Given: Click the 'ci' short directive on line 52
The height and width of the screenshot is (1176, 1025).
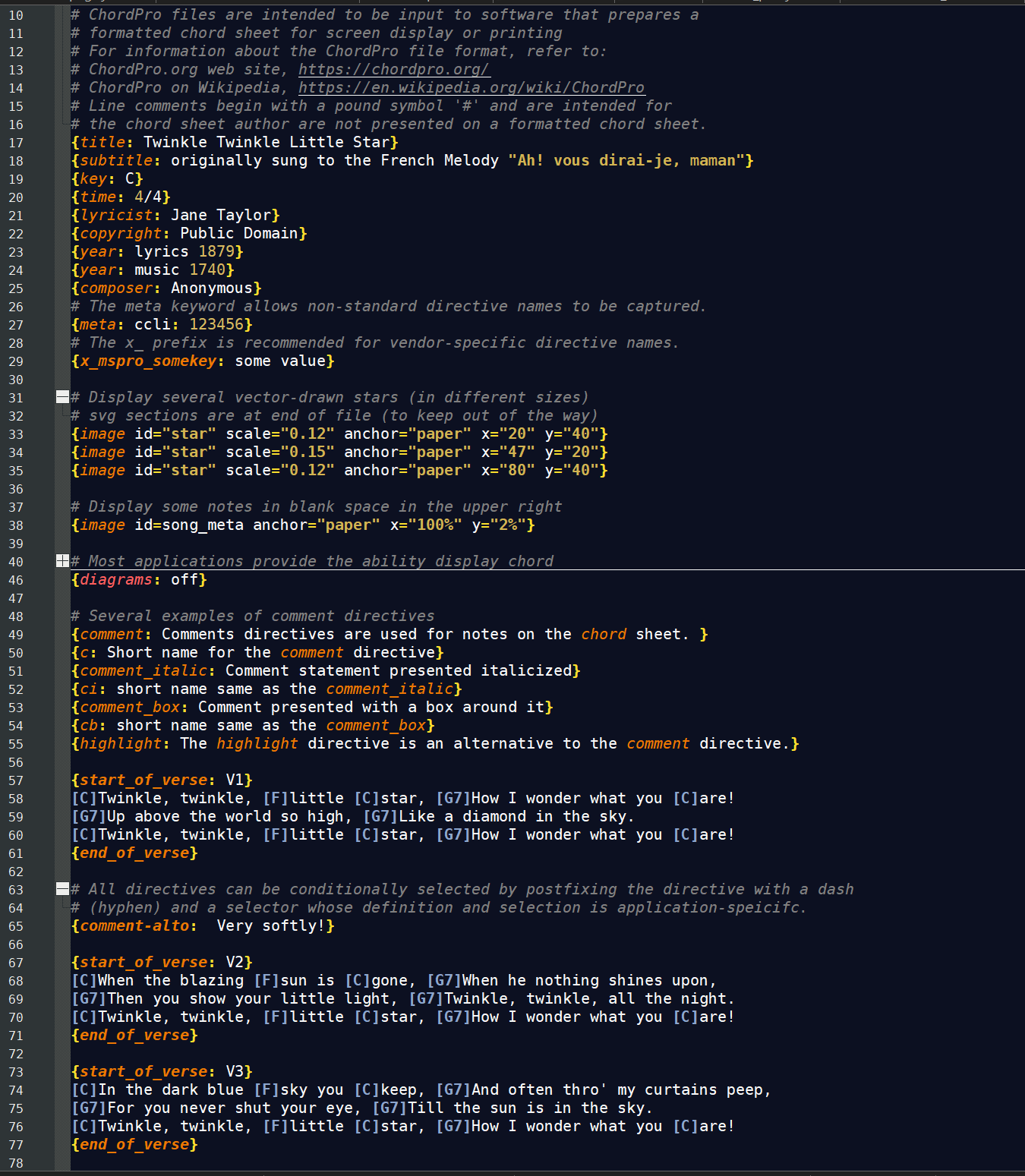Looking at the screenshot, I should (89, 689).
